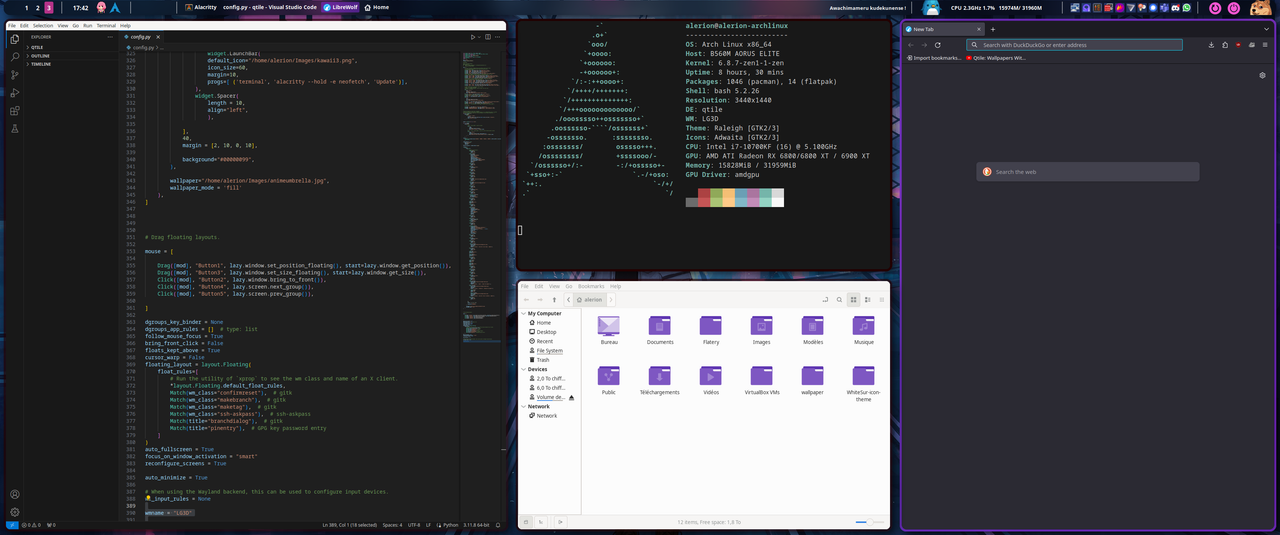1280x535 pixels.
Task: Open the Accounts icon in VS Code
Action: (14, 494)
